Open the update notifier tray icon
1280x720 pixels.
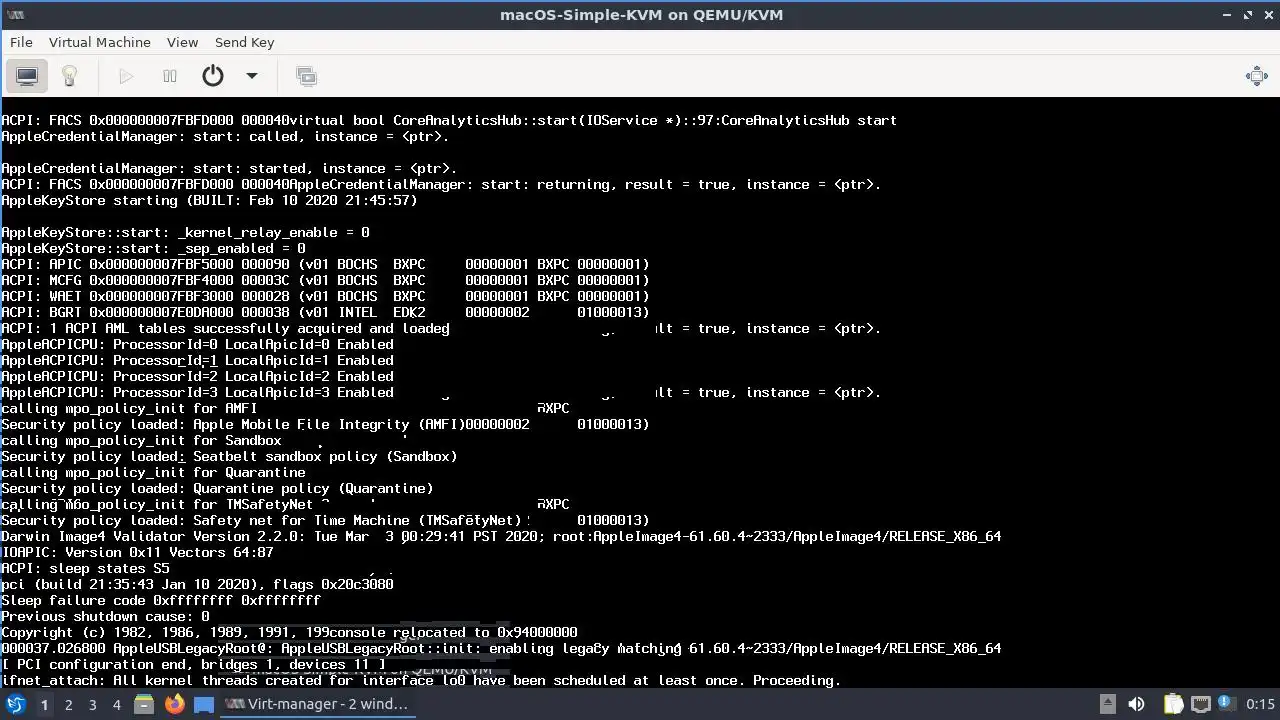click(x=1228, y=704)
